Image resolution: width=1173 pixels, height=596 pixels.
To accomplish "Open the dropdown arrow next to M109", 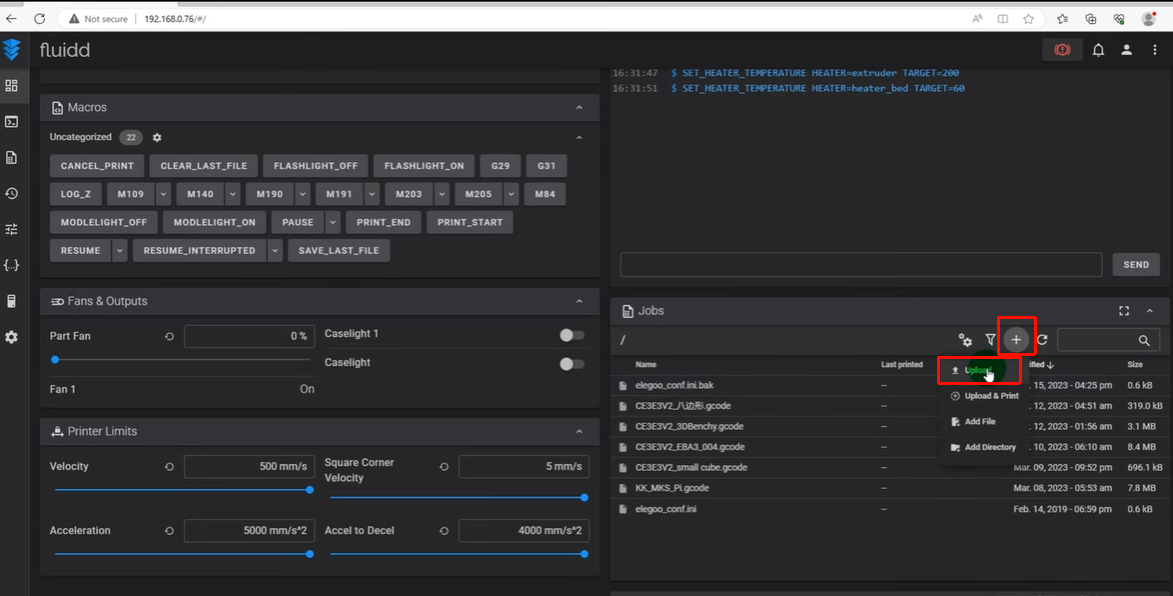I will point(163,194).
